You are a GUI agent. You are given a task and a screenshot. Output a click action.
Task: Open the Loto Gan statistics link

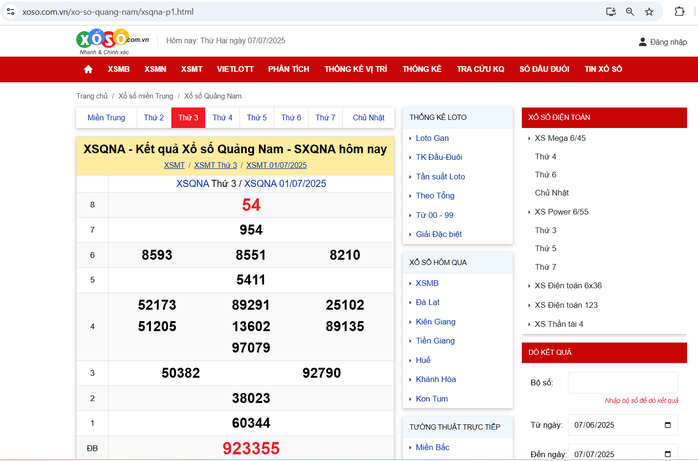tap(432, 138)
